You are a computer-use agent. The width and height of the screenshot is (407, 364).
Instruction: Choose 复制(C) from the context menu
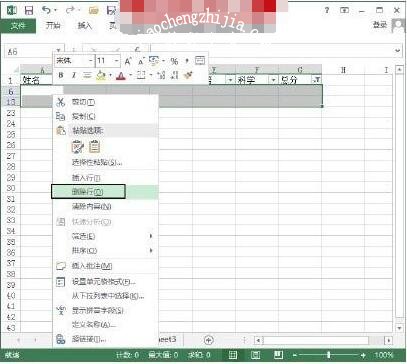click(x=105, y=116)
